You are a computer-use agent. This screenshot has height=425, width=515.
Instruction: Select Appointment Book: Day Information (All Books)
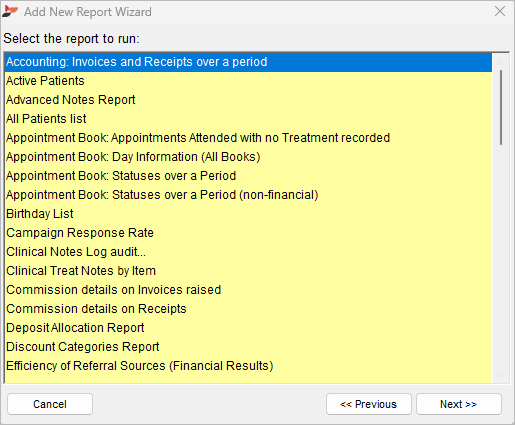(x=248, y=157)
